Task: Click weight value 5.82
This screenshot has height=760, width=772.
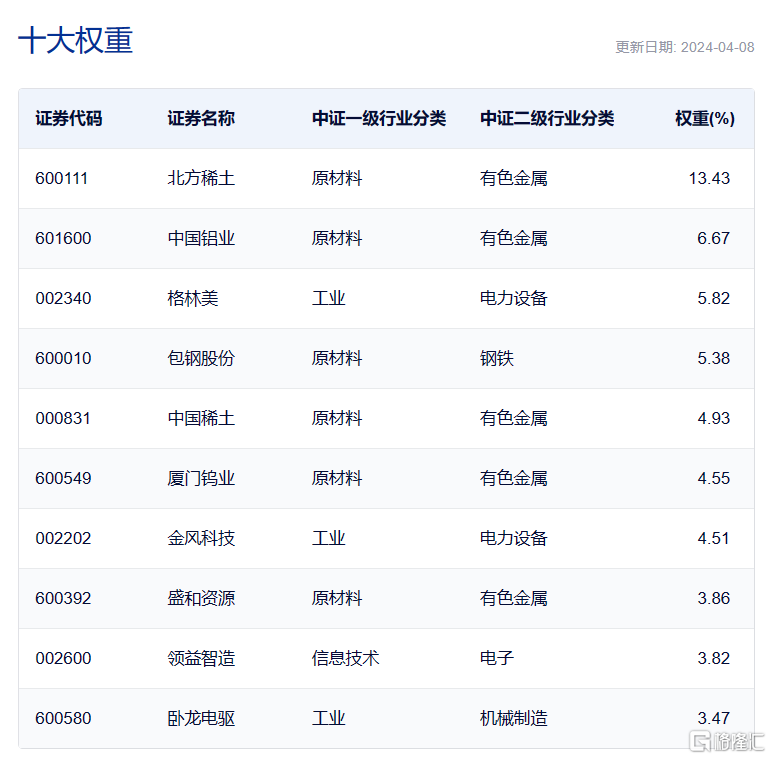Action: (x=713, y=298)
